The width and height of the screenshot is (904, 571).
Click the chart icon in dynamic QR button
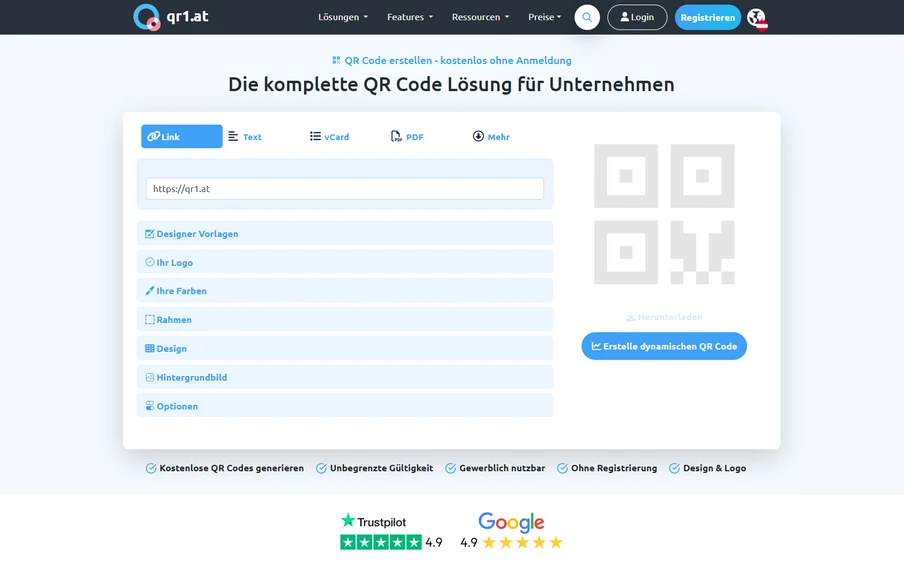pyautogui.click(x=596, y=346)
